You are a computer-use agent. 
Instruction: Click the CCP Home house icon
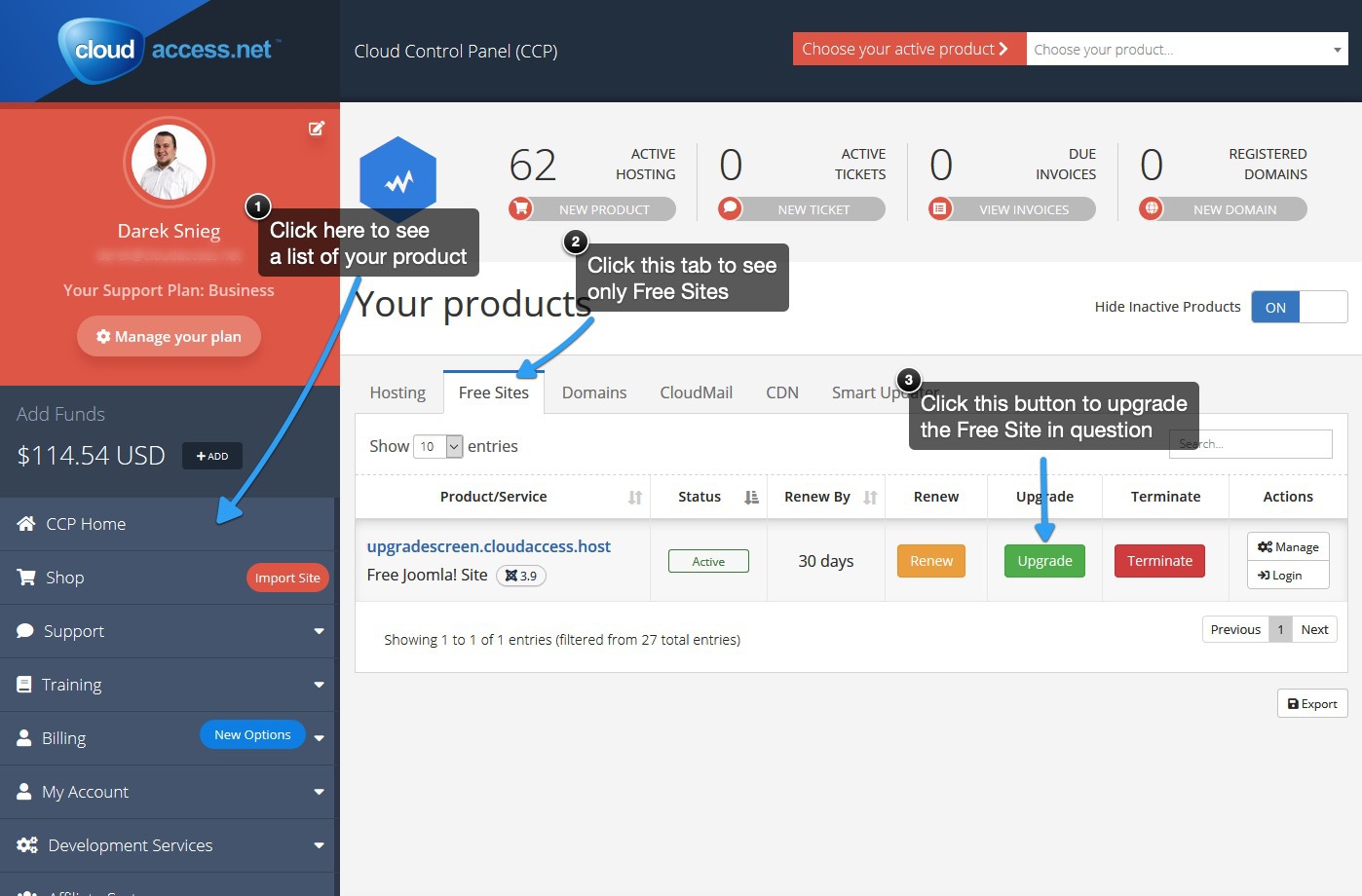tap(26, 524)
